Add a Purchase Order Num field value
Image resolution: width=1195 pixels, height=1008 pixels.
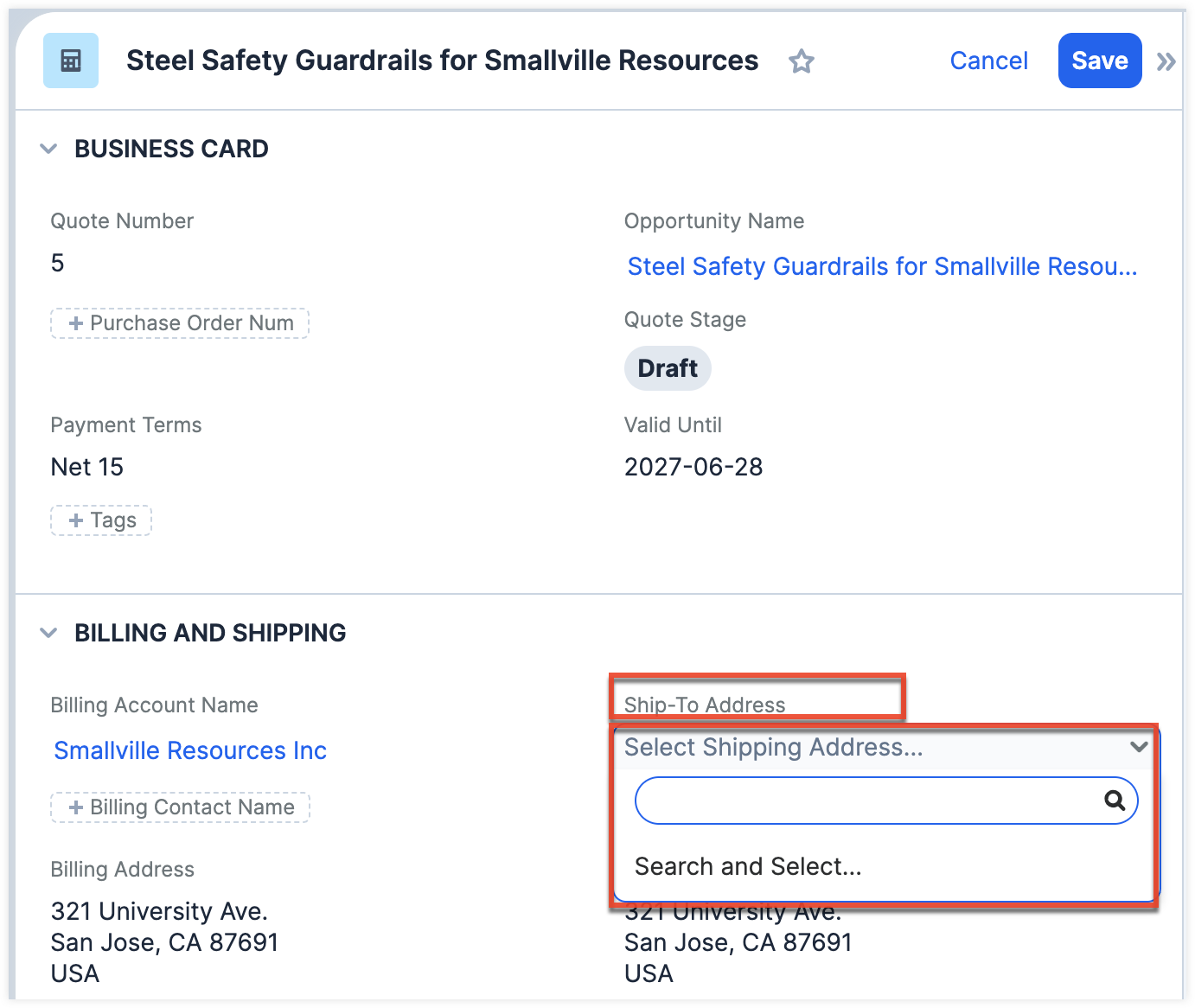pyautogui.click(x=180, y=323)
